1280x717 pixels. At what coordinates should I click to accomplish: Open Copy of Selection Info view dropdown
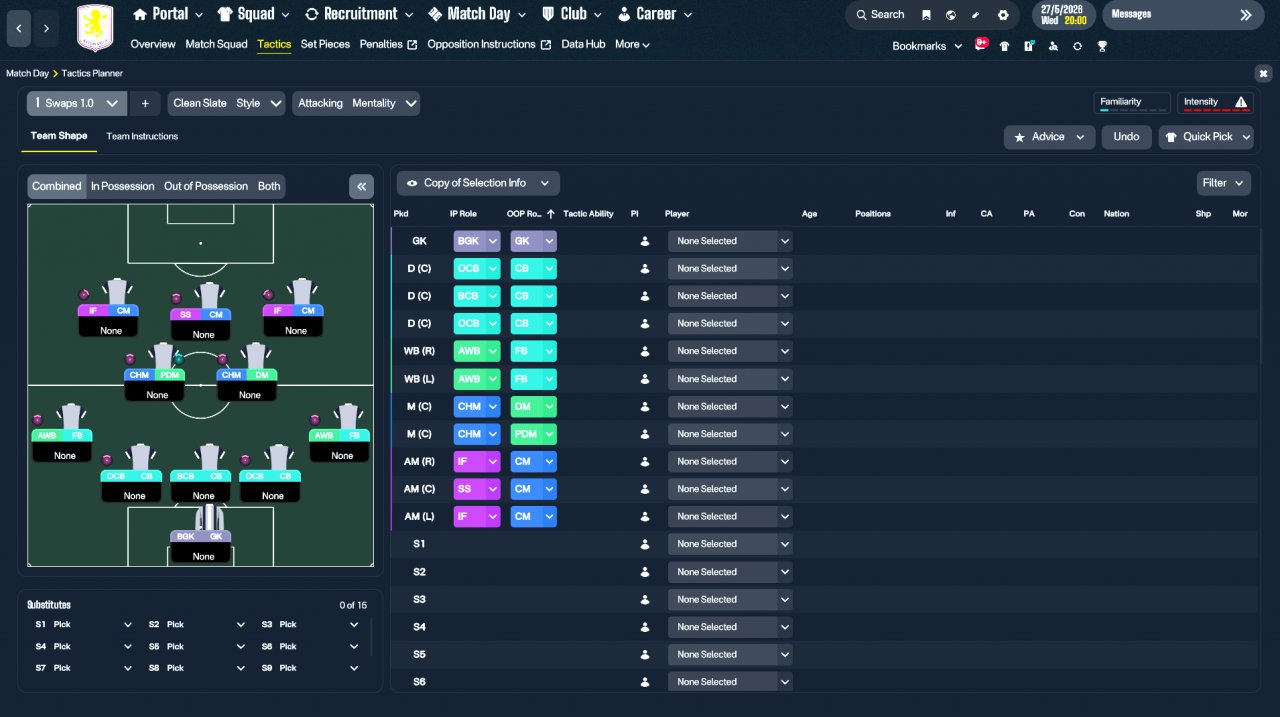point(478,183)
